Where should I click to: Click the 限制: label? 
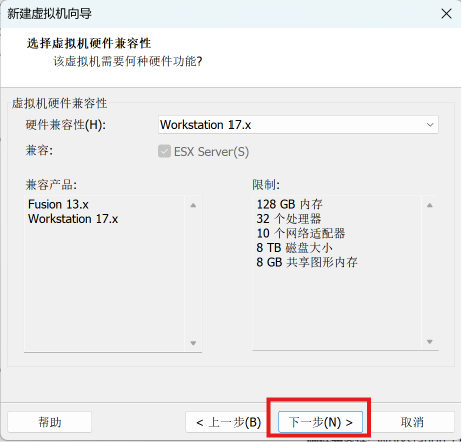tap(266, 185)
